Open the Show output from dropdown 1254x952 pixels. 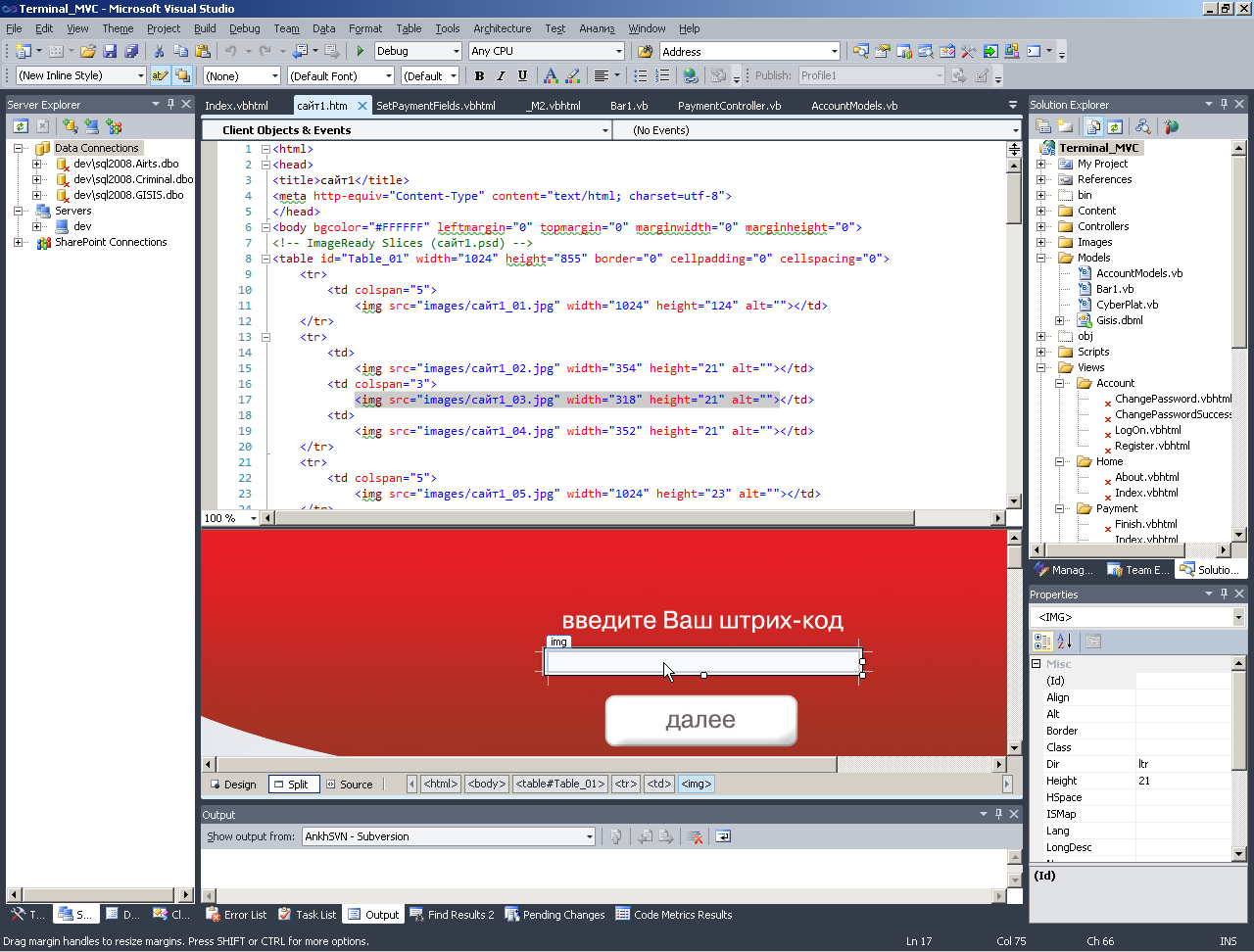pyautogui.click(x=589, y=836)
